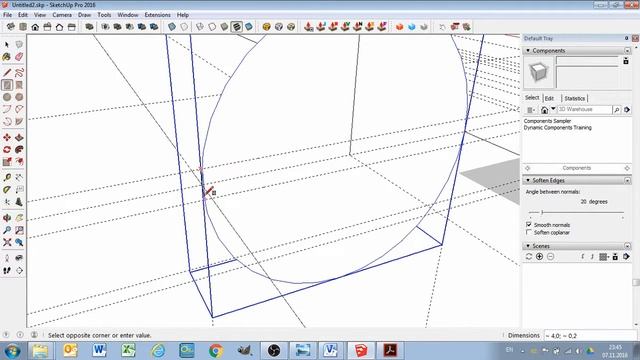
Task: Open the Window menu
Action: (x=128, y=15)
